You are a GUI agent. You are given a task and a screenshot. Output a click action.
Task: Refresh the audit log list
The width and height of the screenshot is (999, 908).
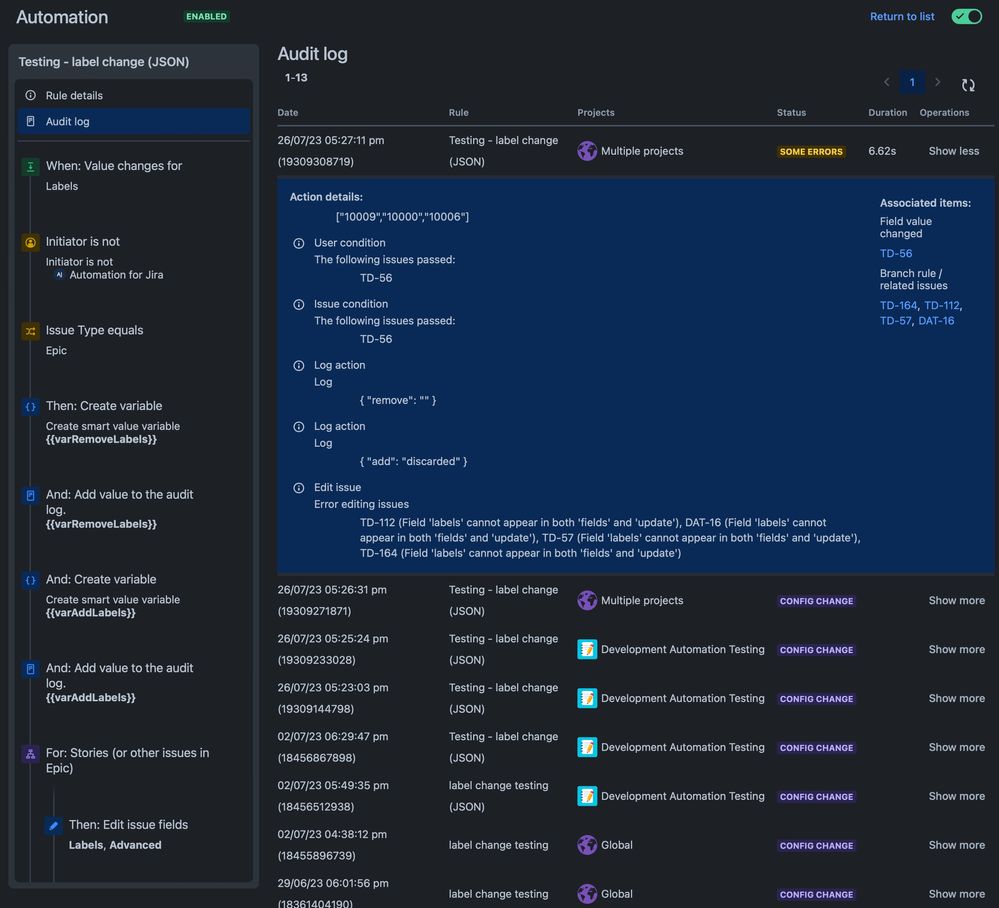point(968,85)
